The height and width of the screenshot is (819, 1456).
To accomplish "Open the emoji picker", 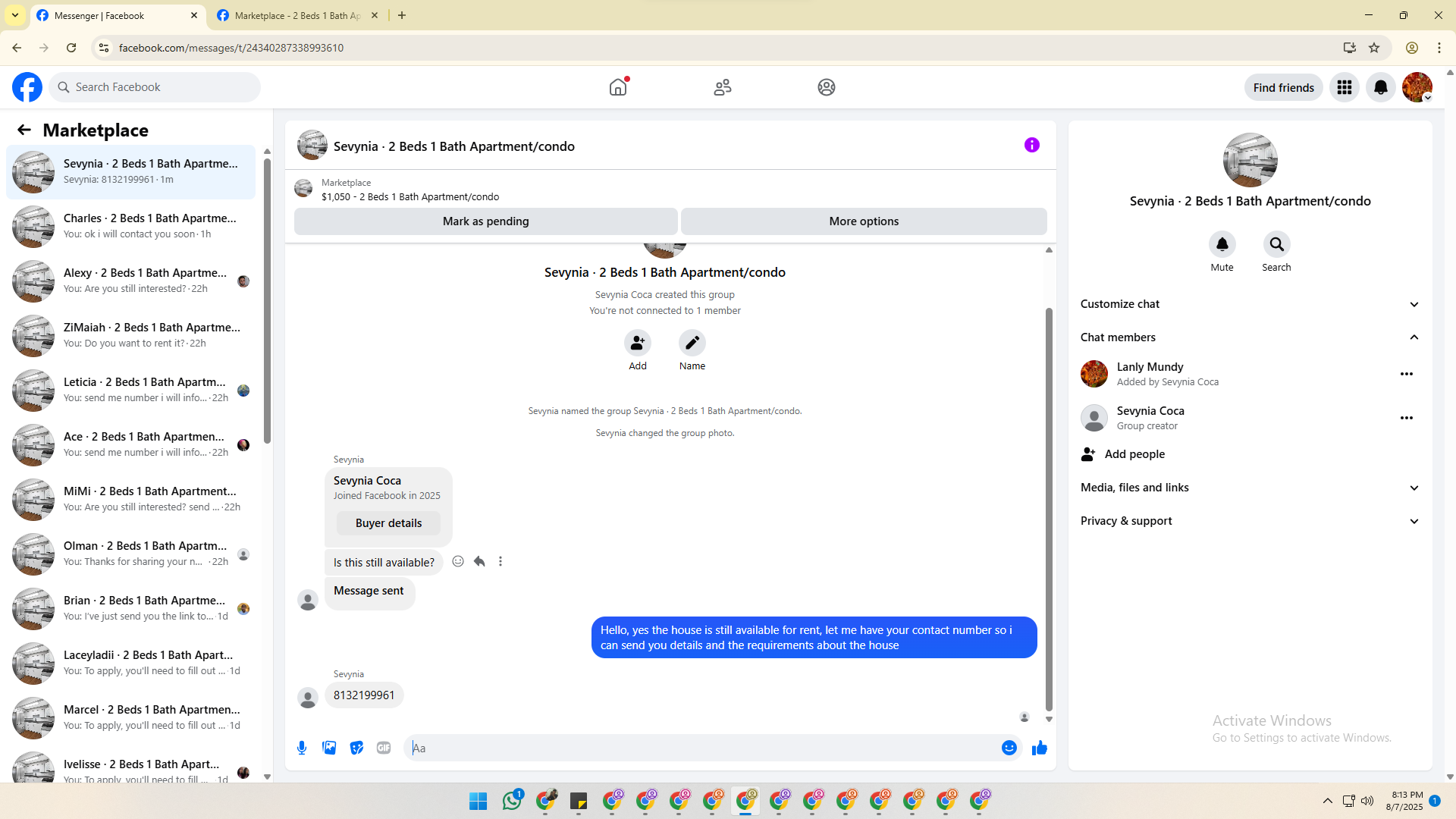I will 1009,748.
